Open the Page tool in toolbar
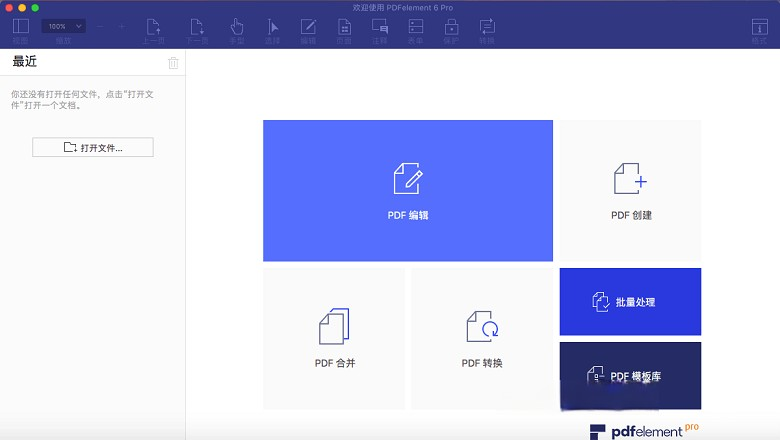Screen dimensions: 780x440 point(344,26)
